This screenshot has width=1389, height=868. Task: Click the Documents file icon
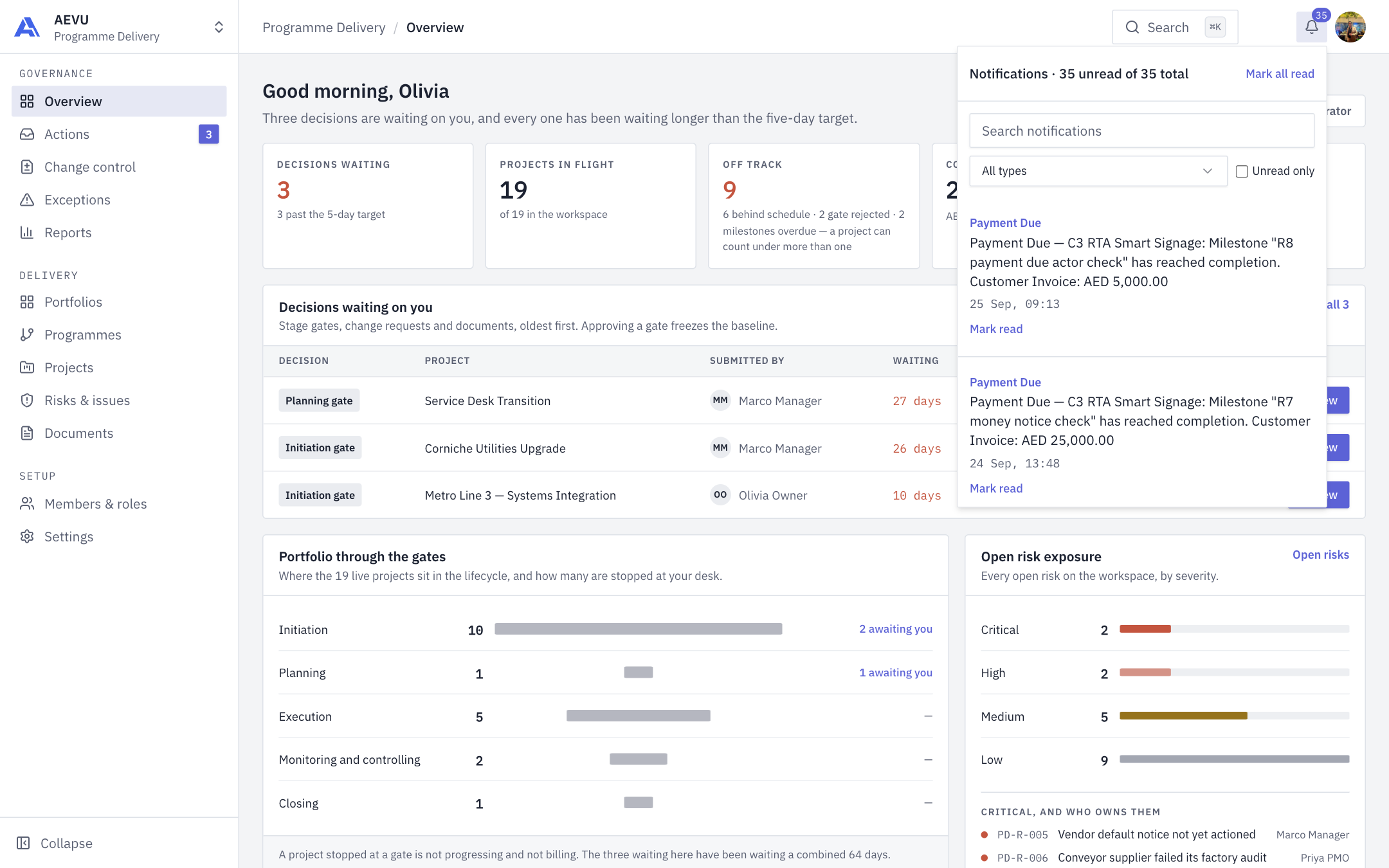click(x=27, y=433)
